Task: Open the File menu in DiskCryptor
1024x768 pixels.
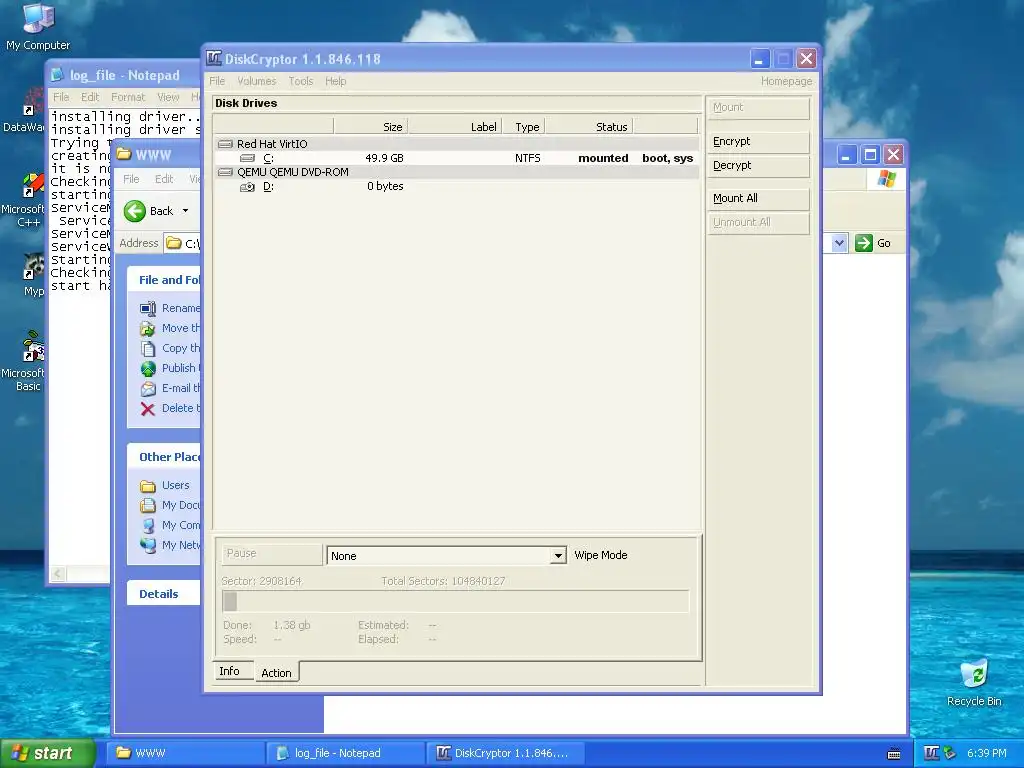Action: 217,81
